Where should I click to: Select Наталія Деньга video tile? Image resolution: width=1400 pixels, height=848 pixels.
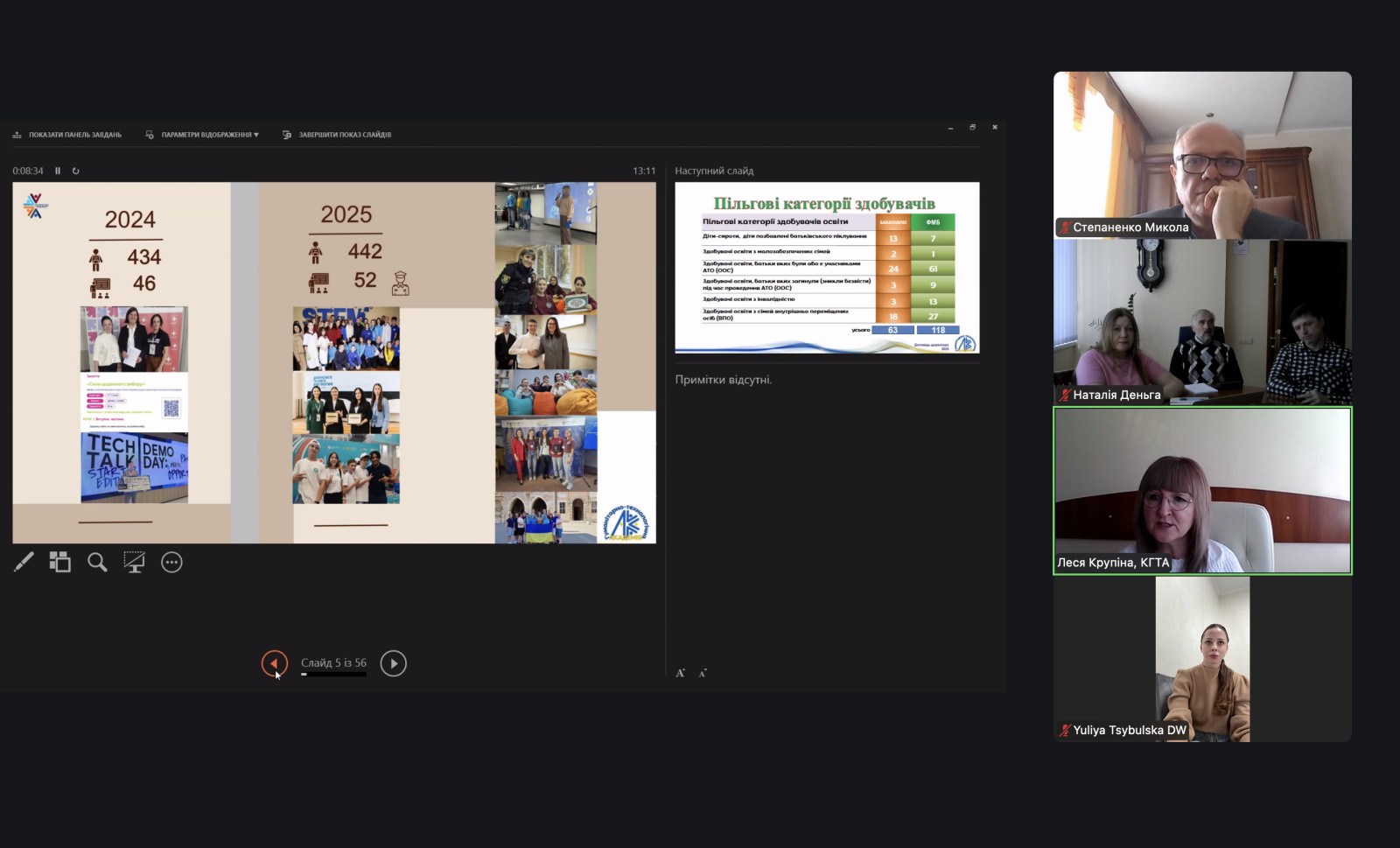[1202, 322]
